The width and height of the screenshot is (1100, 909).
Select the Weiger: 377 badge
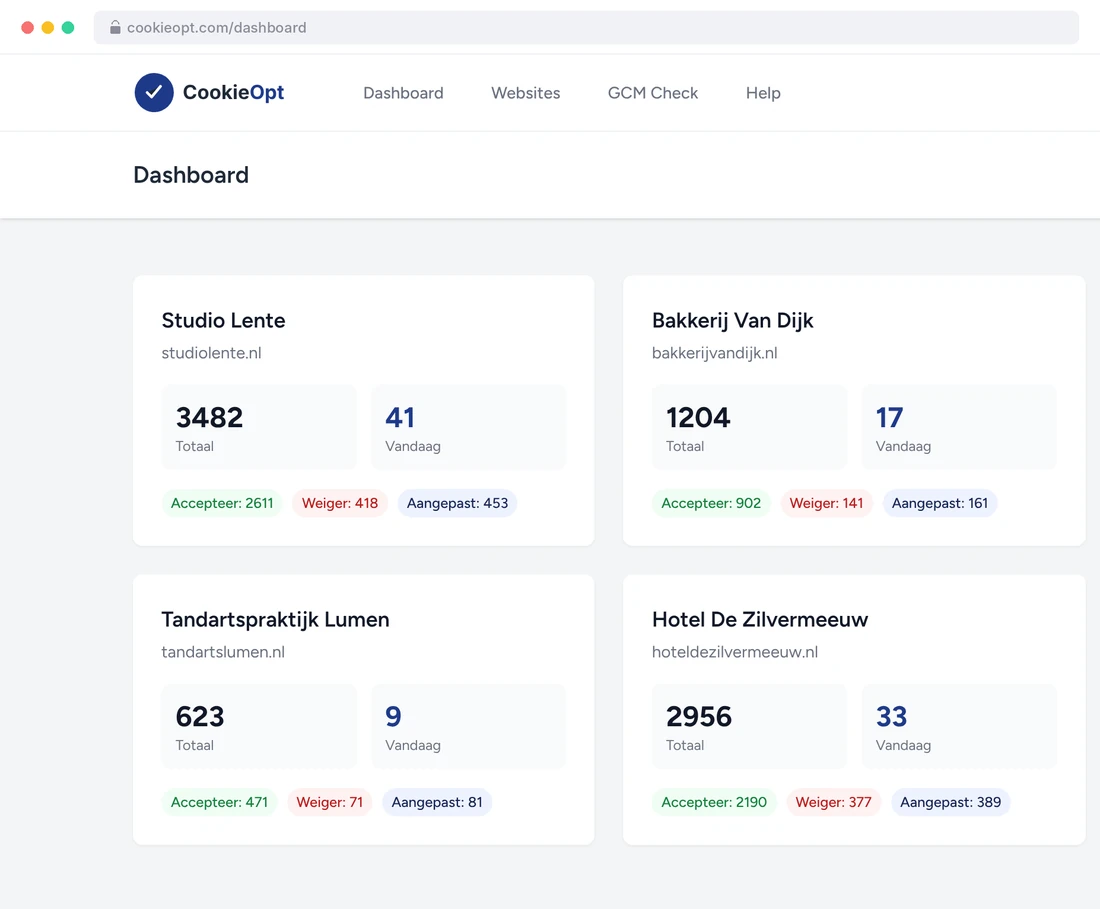pyautogui.click(x=833, y=802)
